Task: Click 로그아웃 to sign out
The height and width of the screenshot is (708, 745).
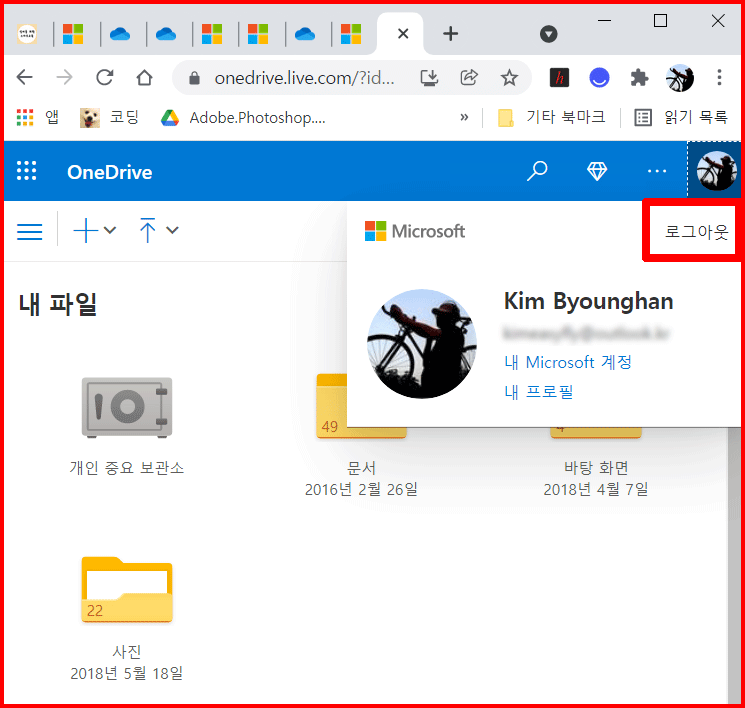Action: pyautogui.click(x=696, y=232)
